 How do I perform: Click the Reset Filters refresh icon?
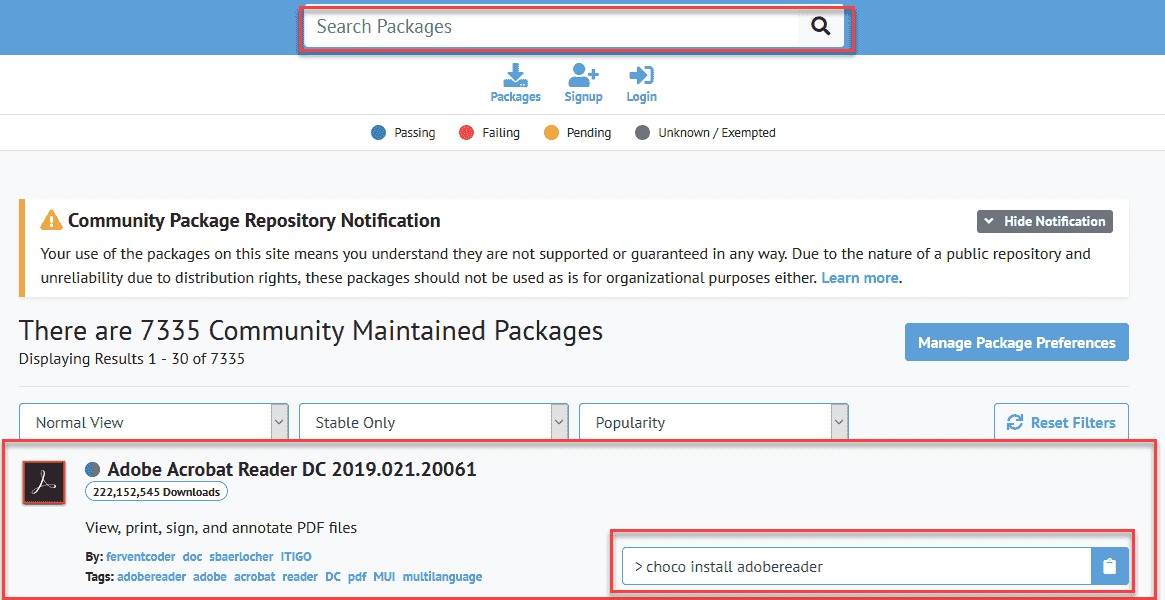click(x=1014, y=423)
